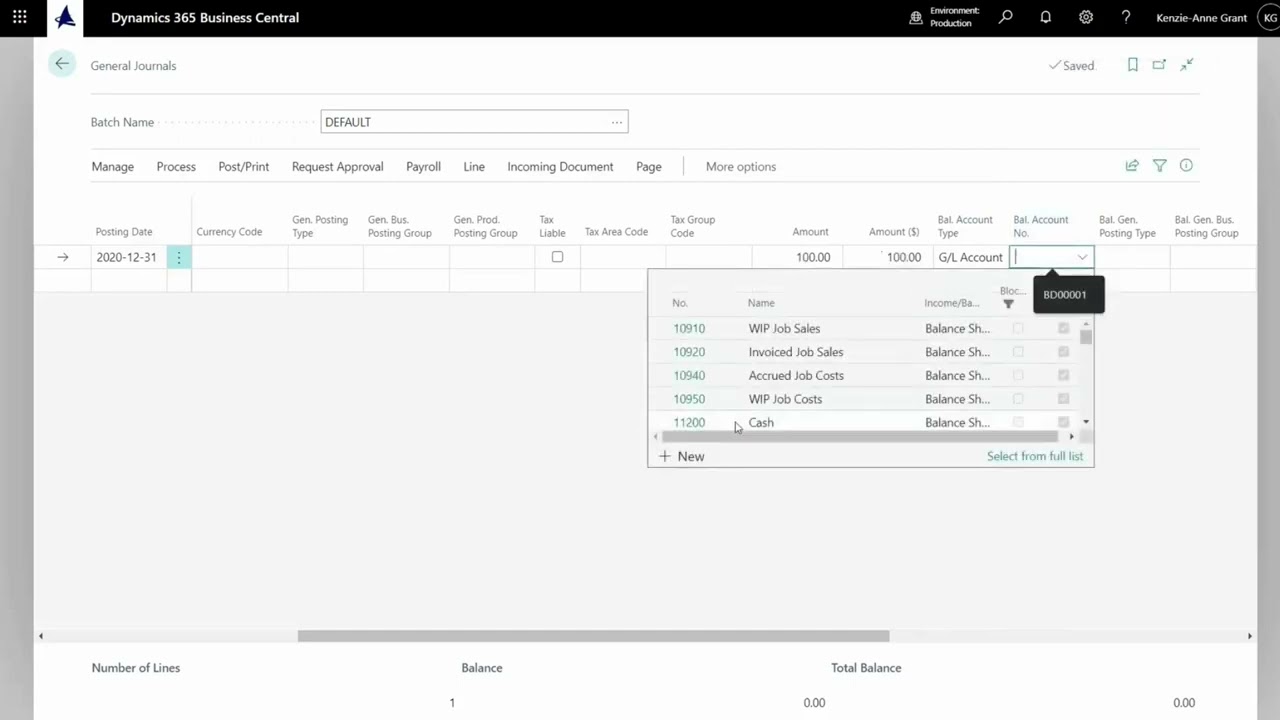This screenshot has width=1280, height=720.
Task: Collapse the page with diagonal arrows icon
Action: pos(1187,65)
